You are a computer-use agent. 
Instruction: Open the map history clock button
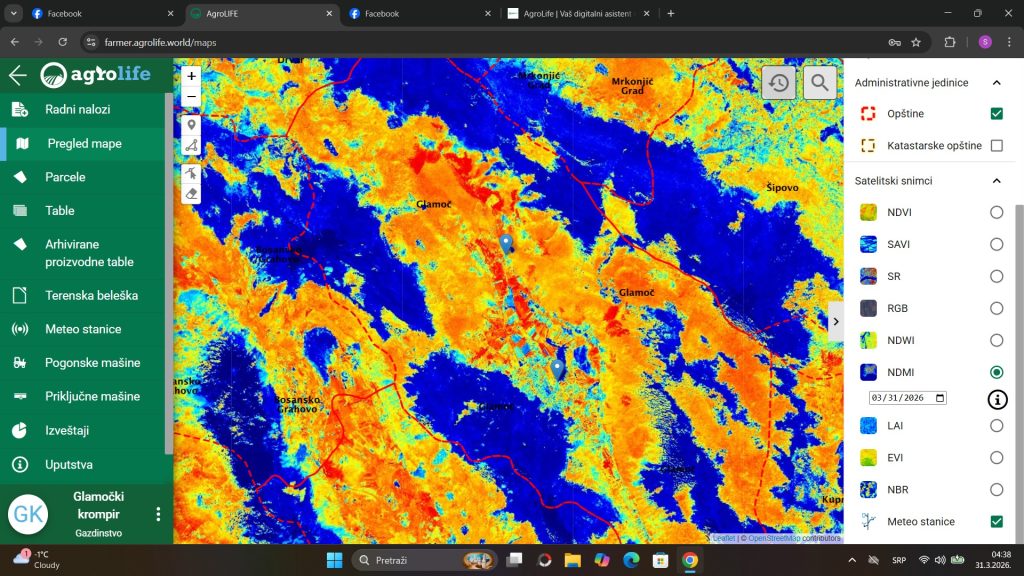click(x=779, y=83)
